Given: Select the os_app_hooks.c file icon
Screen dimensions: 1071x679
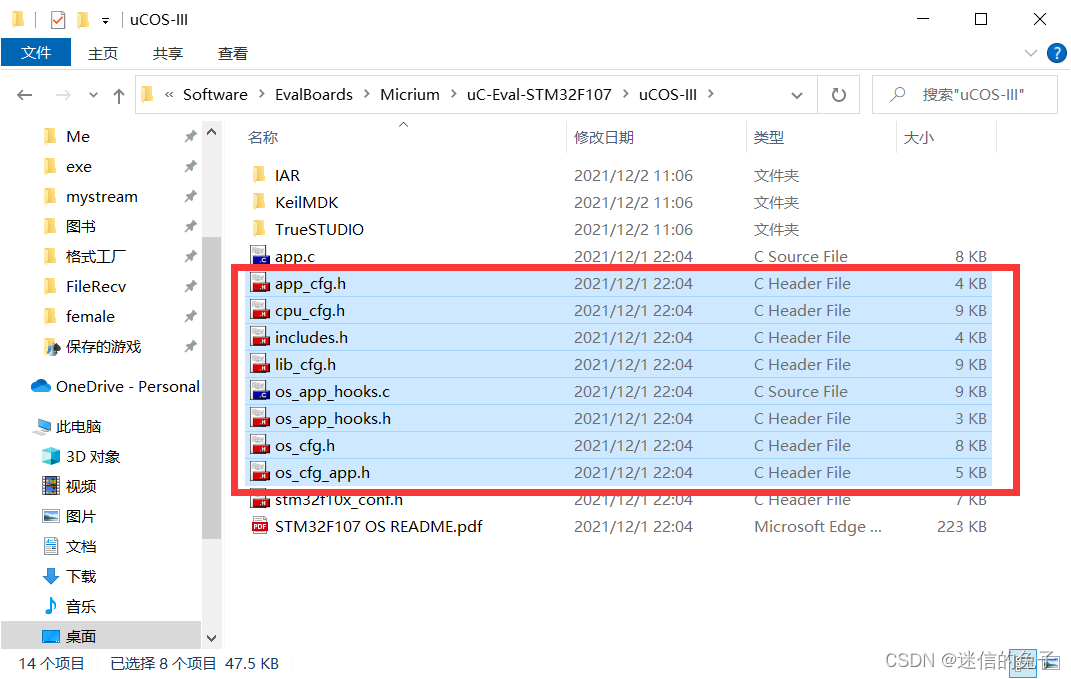Looking at the screenshot, I should tap(260, 391).
